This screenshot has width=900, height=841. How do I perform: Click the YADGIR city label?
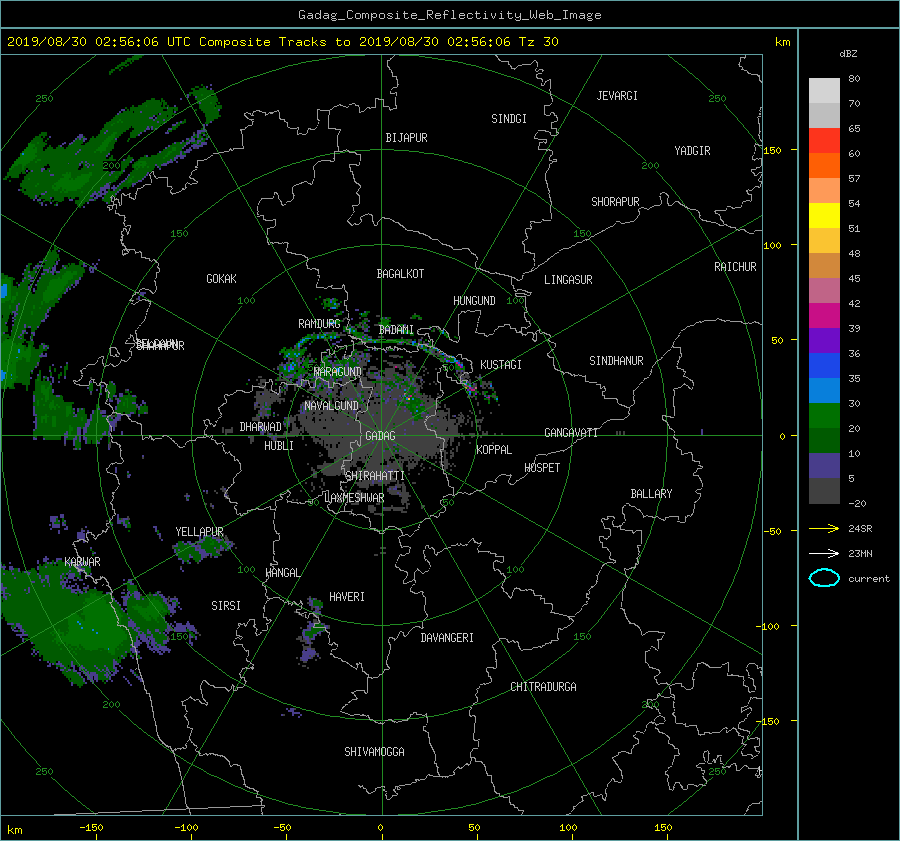[692, 151]
